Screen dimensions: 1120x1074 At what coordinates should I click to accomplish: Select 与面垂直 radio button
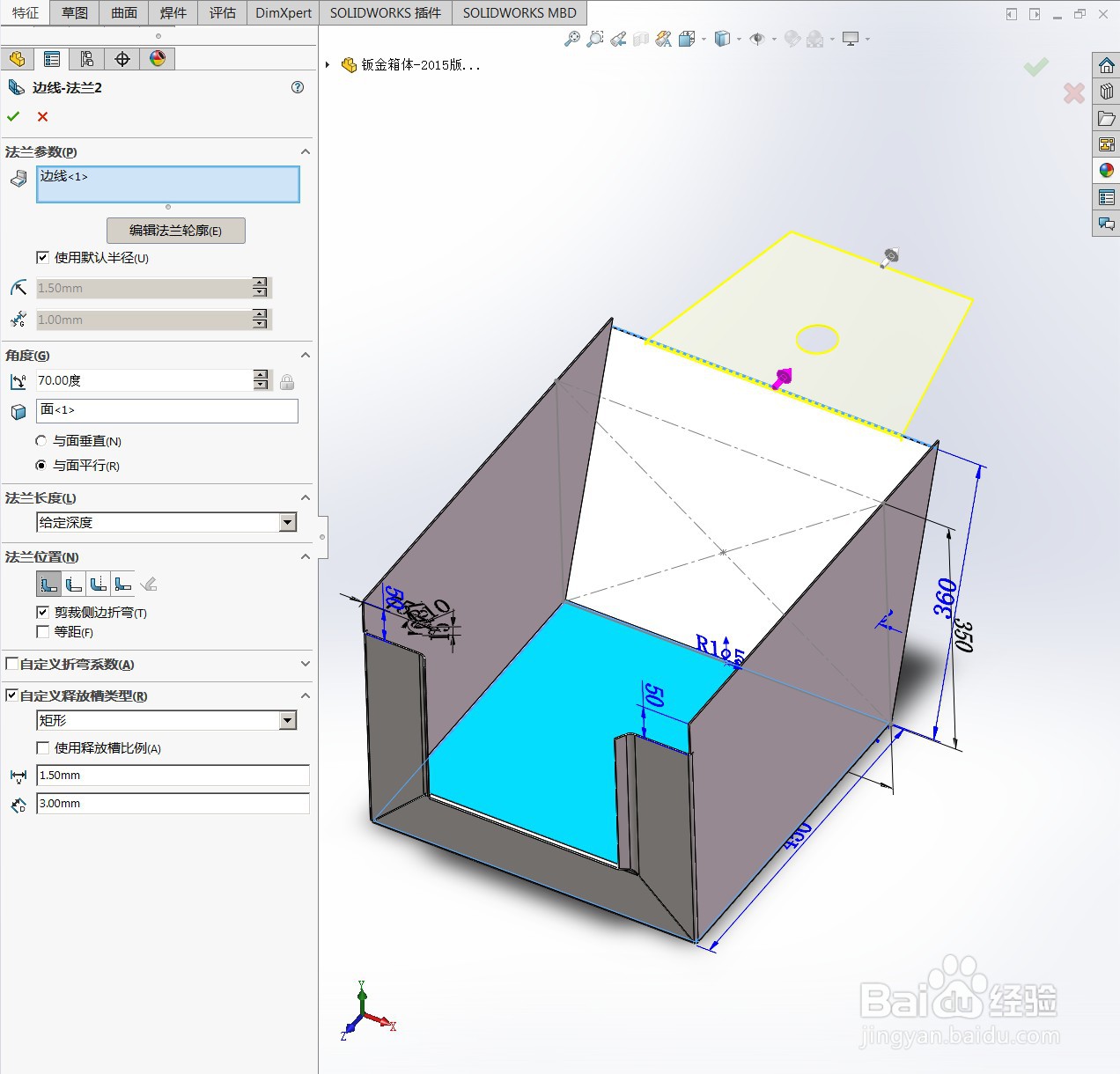pos(41,440)
